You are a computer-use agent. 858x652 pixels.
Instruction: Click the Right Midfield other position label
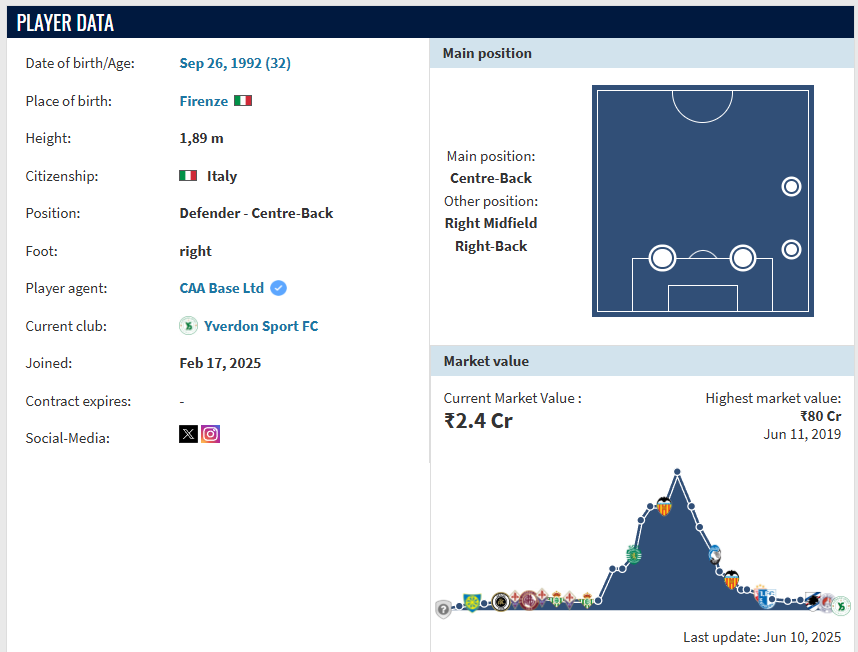(491, 223)
